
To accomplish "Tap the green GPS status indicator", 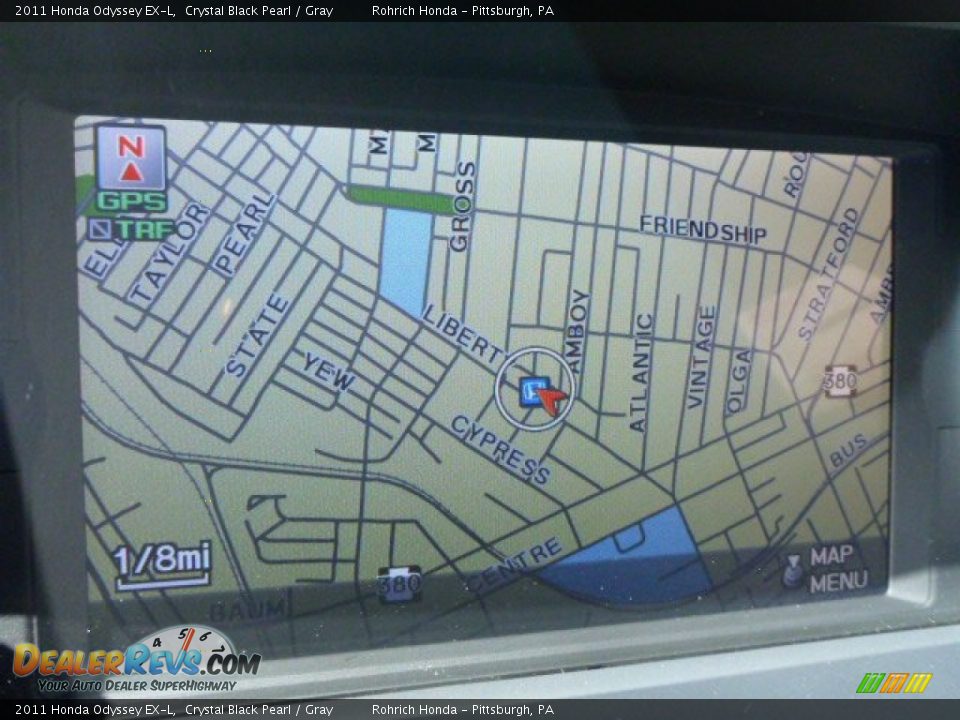I will (131, 201).
